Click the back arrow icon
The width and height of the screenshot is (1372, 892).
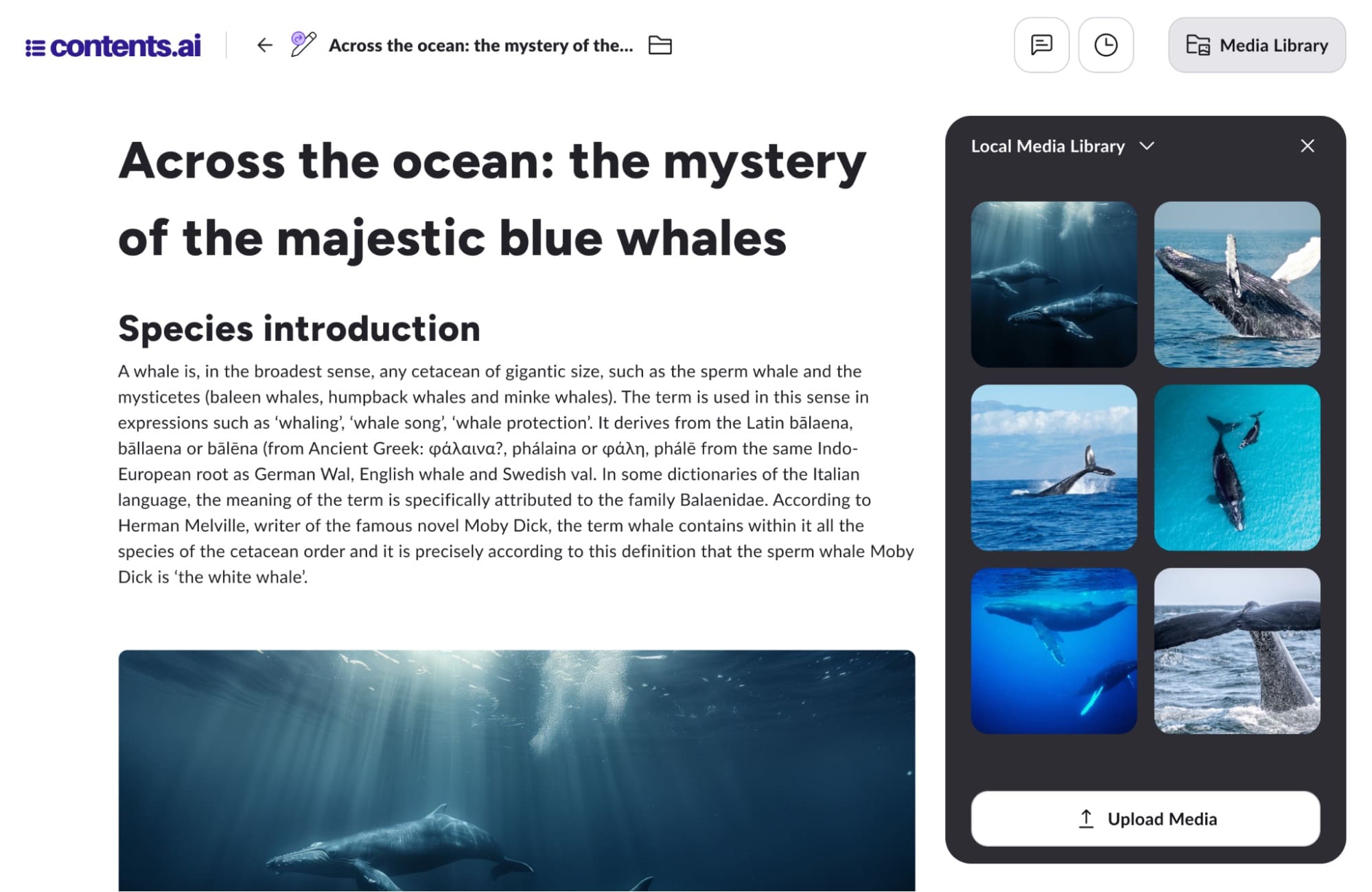click(264, 45)
